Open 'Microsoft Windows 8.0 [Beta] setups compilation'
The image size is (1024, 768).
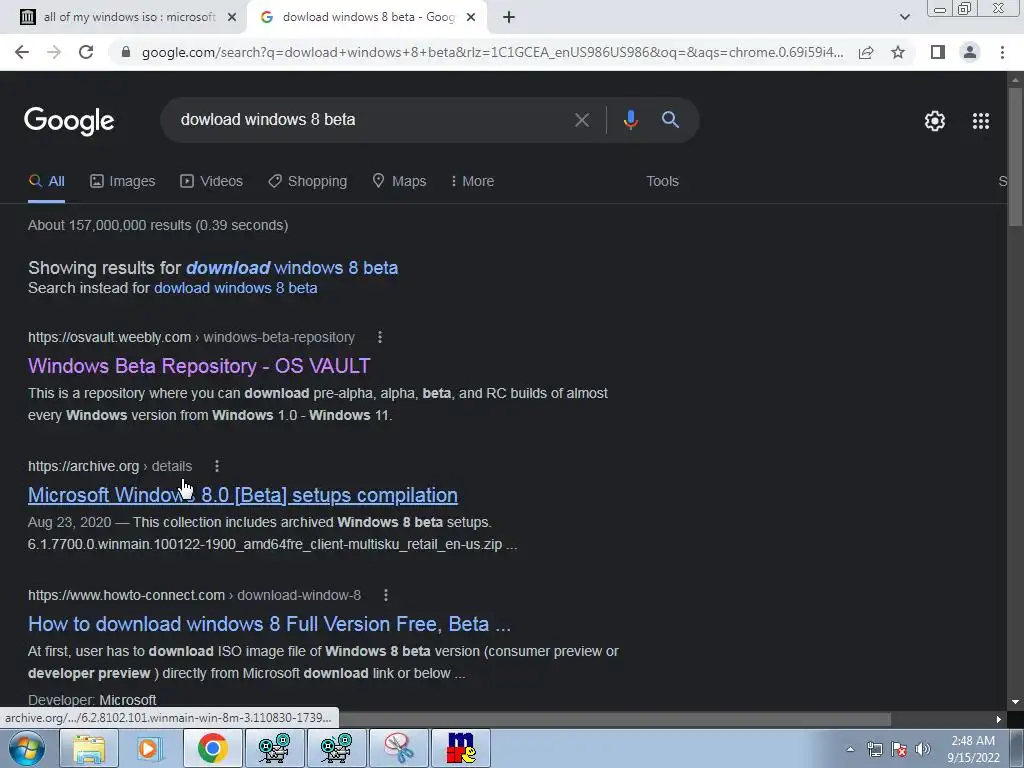[x=243, y=495]
